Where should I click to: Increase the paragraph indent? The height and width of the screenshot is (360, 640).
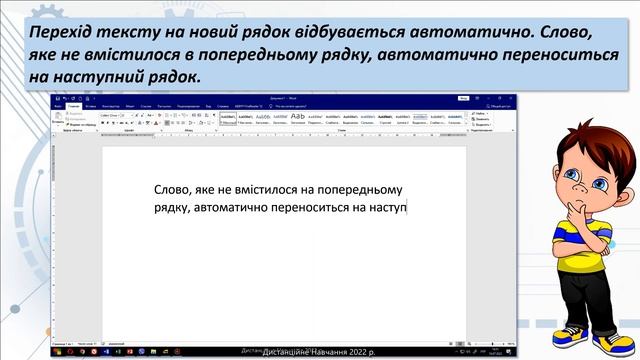pos(199,116)
